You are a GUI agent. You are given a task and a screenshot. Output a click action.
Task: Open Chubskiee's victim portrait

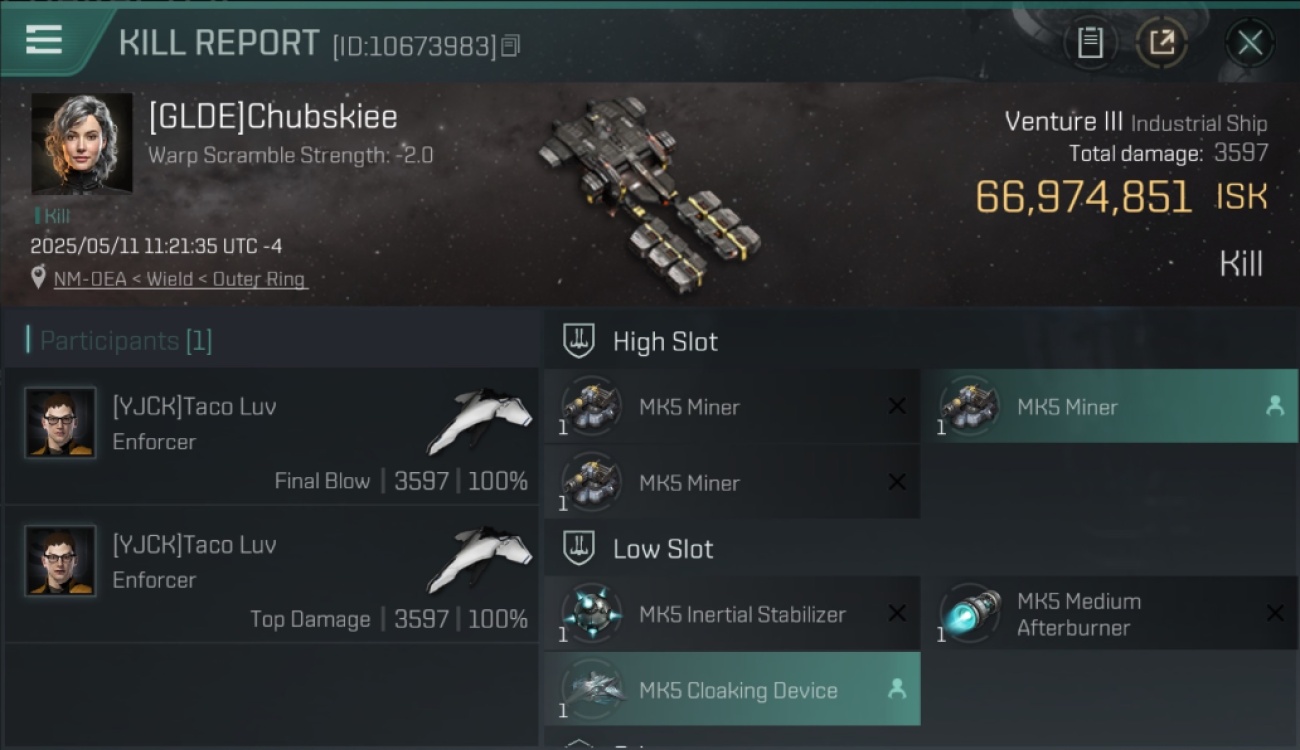[82, 144]
